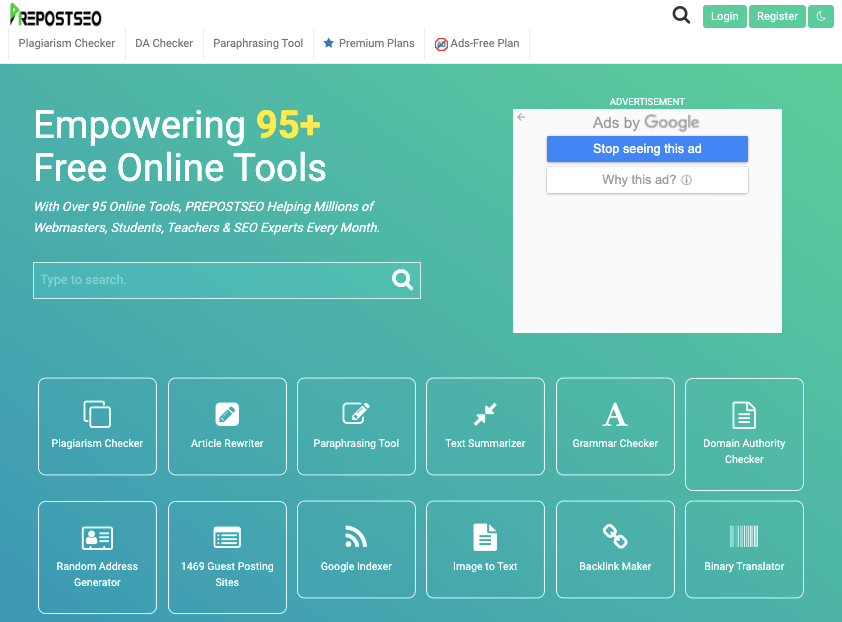The image size is (842, 622).
Task: Open Random Address Generator card label
Action: click(97, 574)
